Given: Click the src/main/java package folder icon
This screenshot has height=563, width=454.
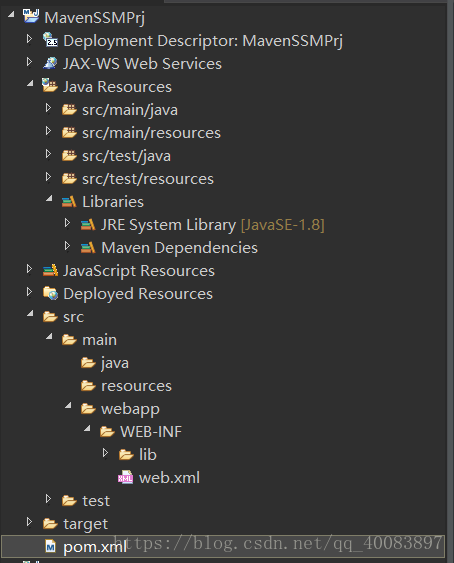Looking at the screenshot, I should click(69, 109).
